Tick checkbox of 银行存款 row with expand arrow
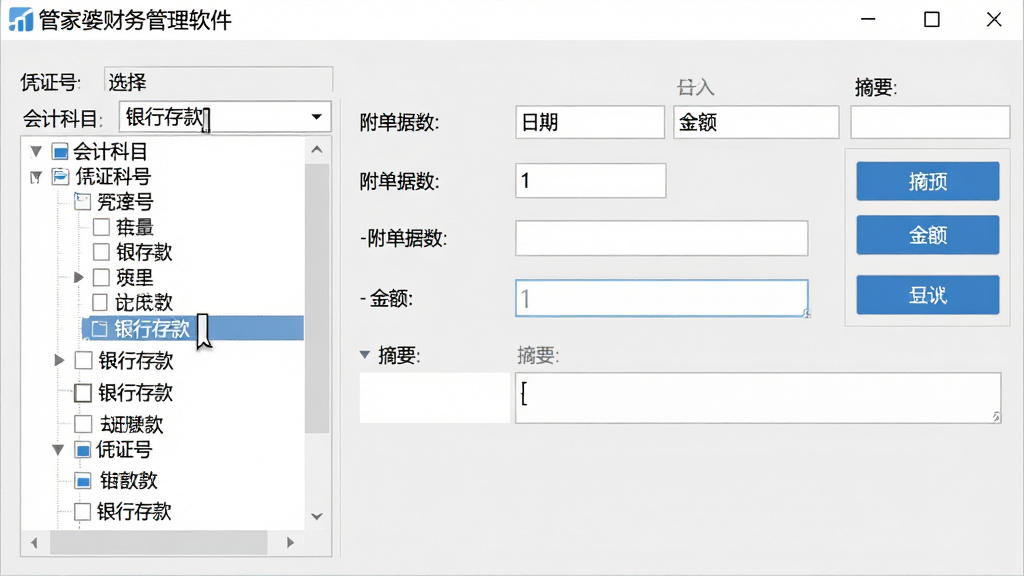The image size is (1024, 576). point(84,360)
